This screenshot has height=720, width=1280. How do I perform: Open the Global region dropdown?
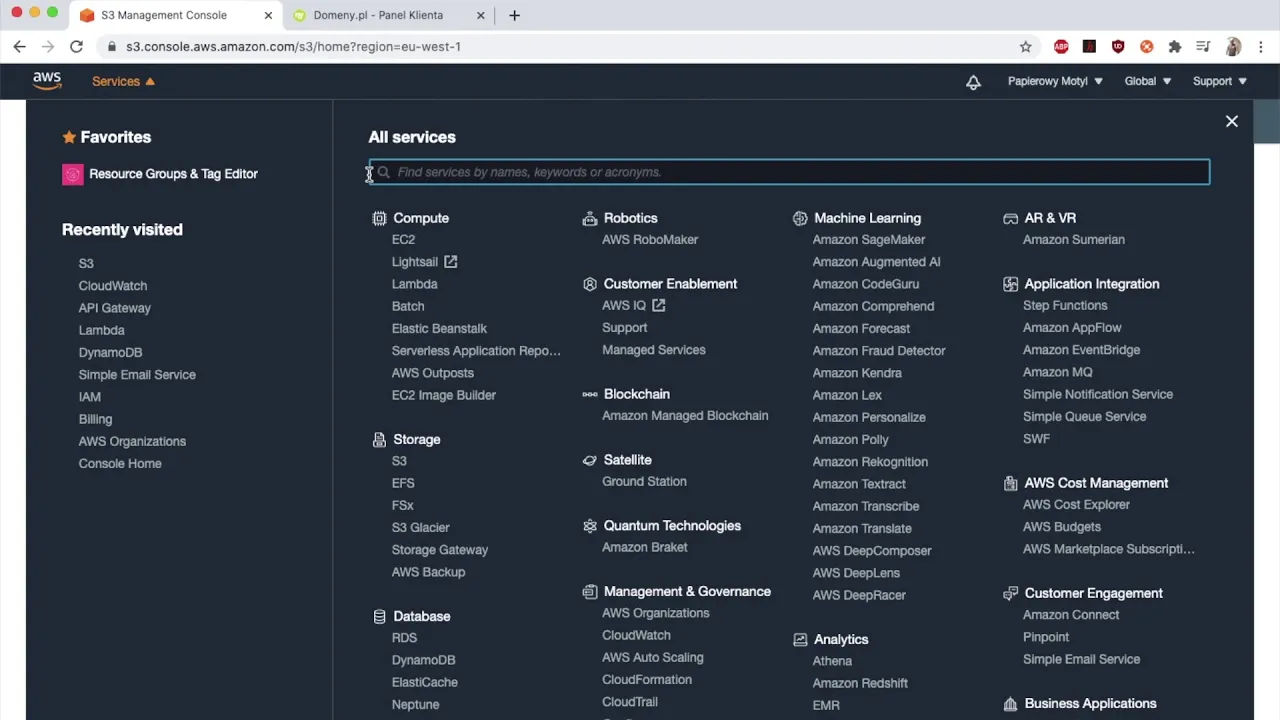click(1148, 81)
